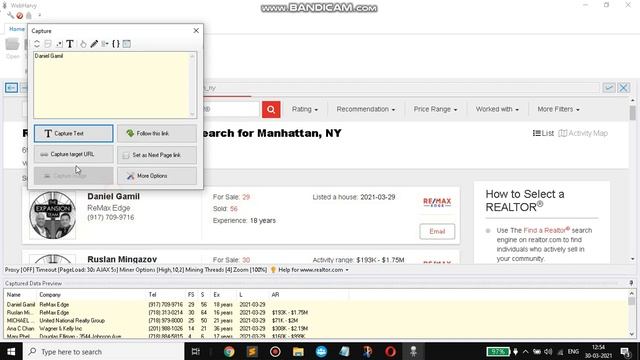Open Ruslan Mingazov's profile link
This screenshot has width=640, height=360.
pos(122,259)
